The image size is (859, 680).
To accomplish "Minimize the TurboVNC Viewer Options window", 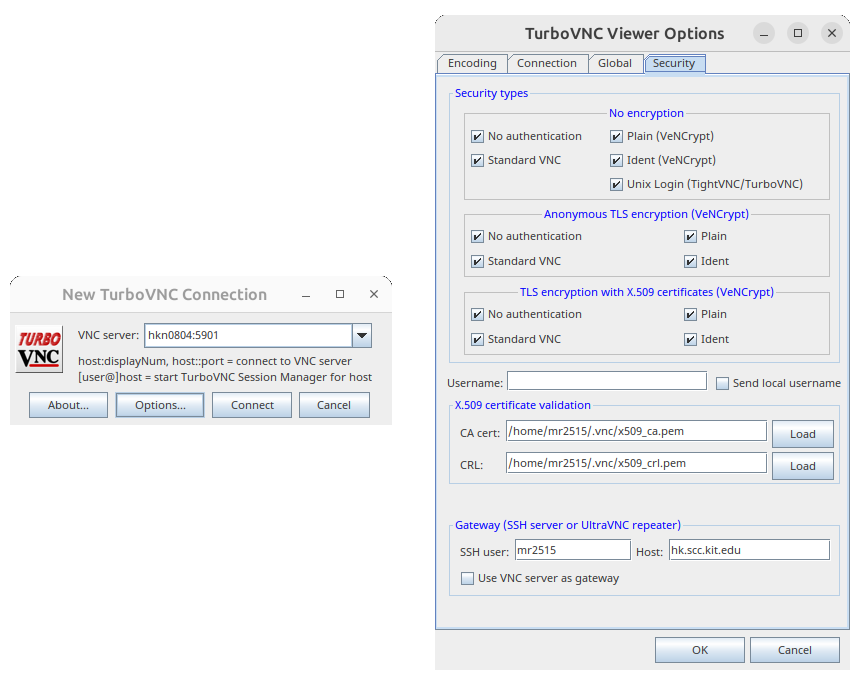I will pos(764,33).
